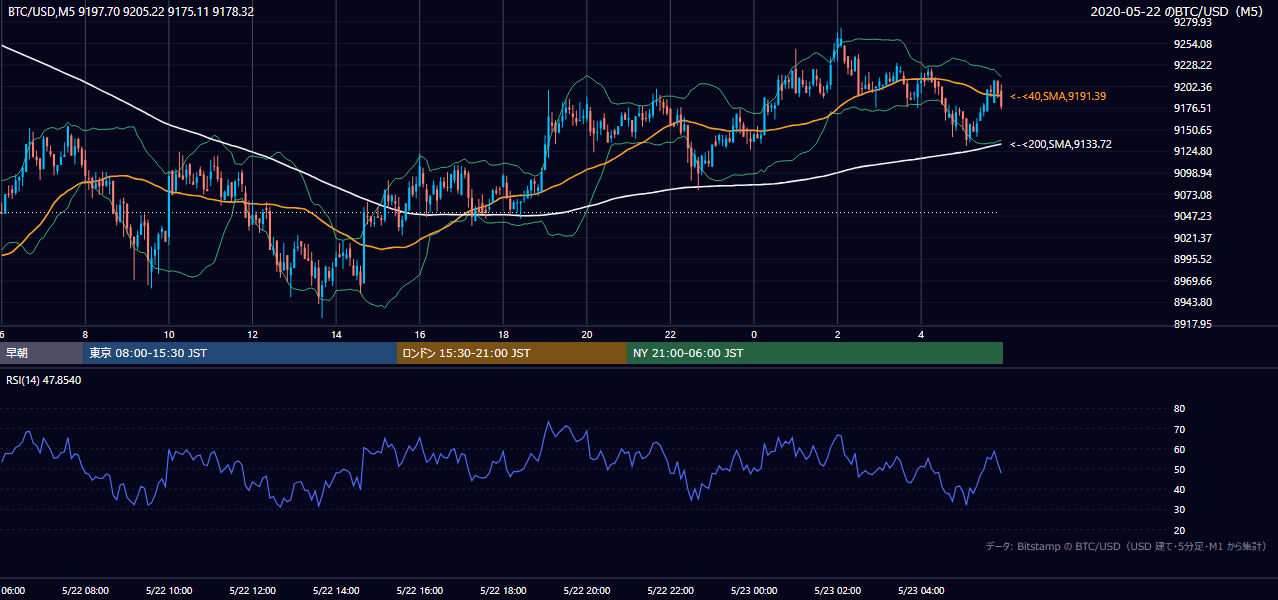This screenshot has width=1278, height=600.
Task: Click hour tick 8 under the price chart
Action: [85, 335]
